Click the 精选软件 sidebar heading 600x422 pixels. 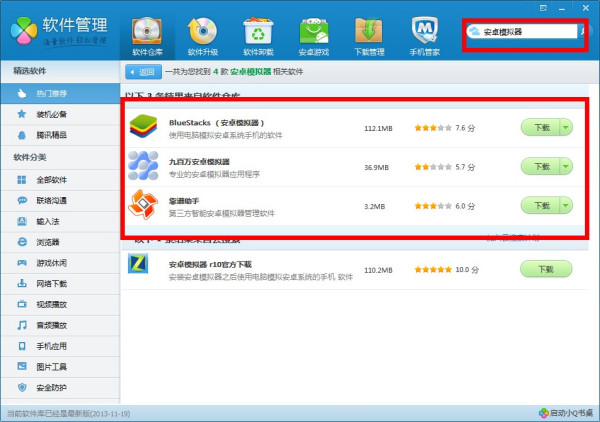[x=29, y=71]
